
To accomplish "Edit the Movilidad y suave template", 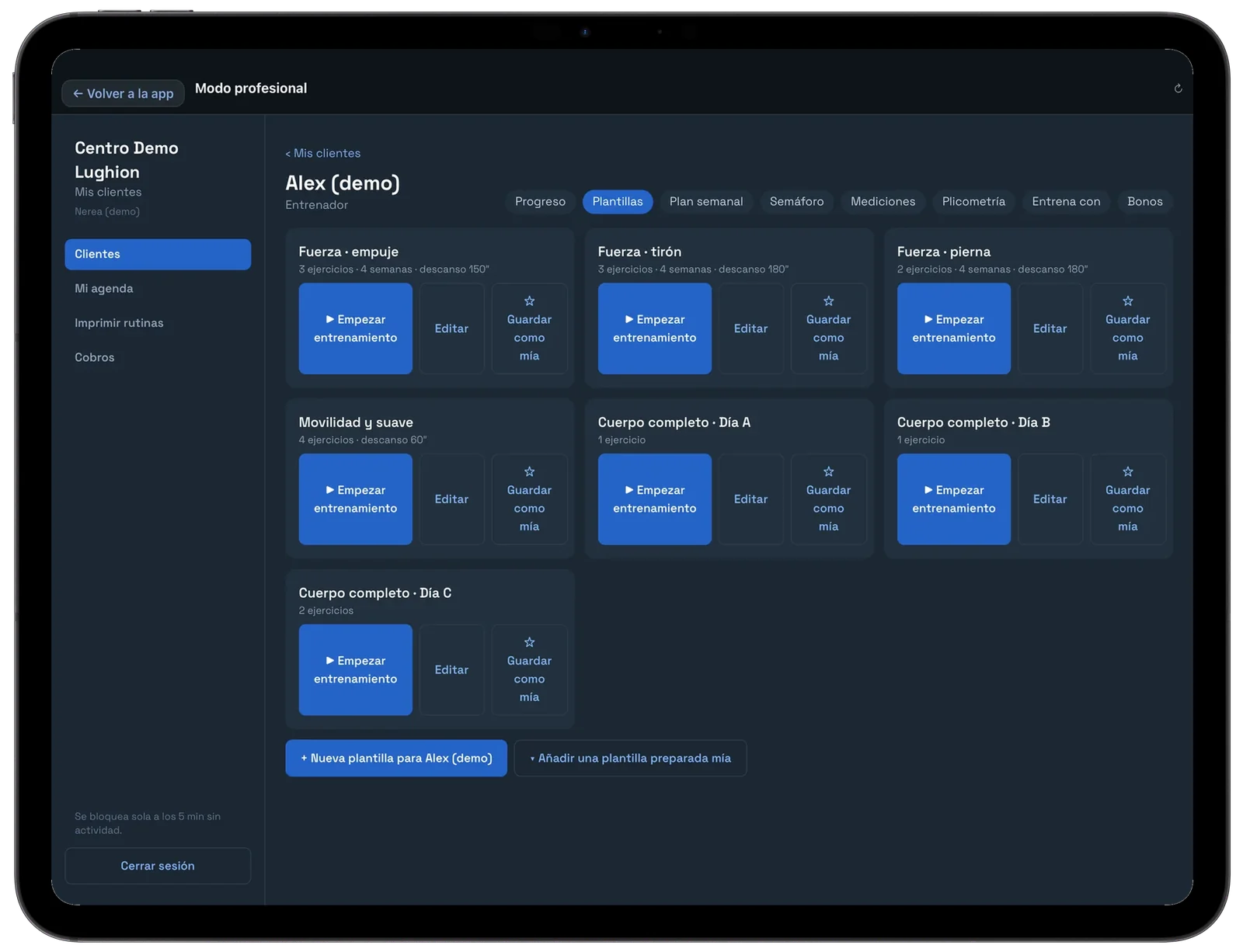I will click(451, 499).
